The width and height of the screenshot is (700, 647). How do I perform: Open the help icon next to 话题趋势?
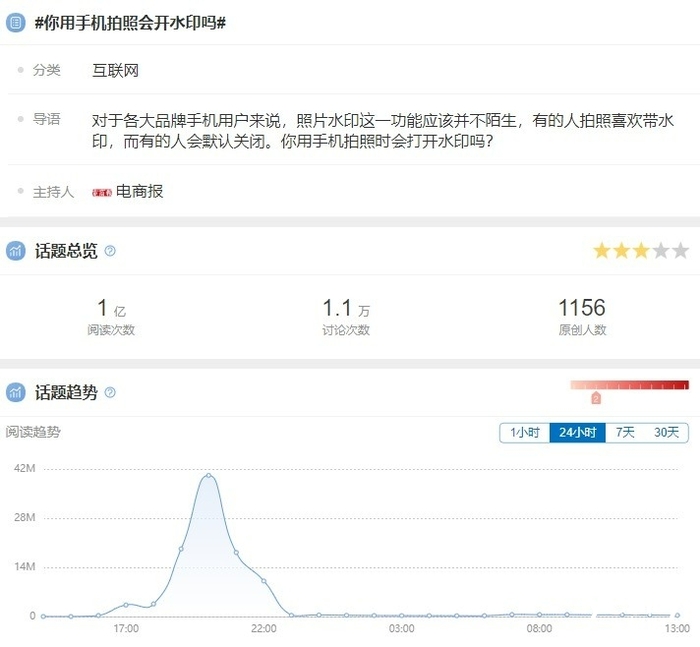click(110, 393)
